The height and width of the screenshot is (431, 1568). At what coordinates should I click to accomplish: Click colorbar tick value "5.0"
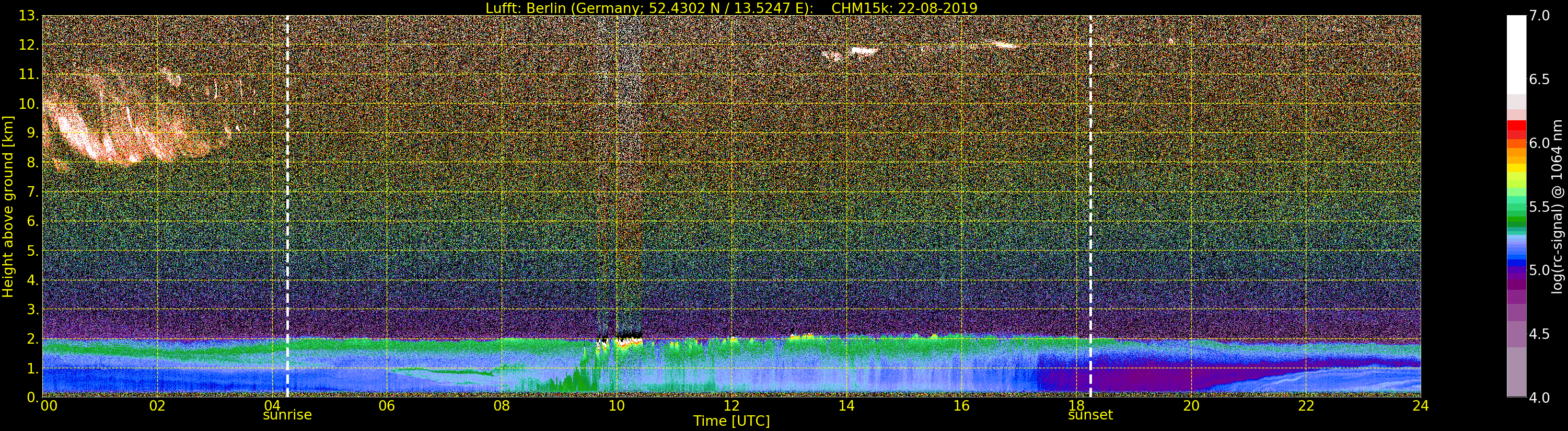click(1539, 270)
